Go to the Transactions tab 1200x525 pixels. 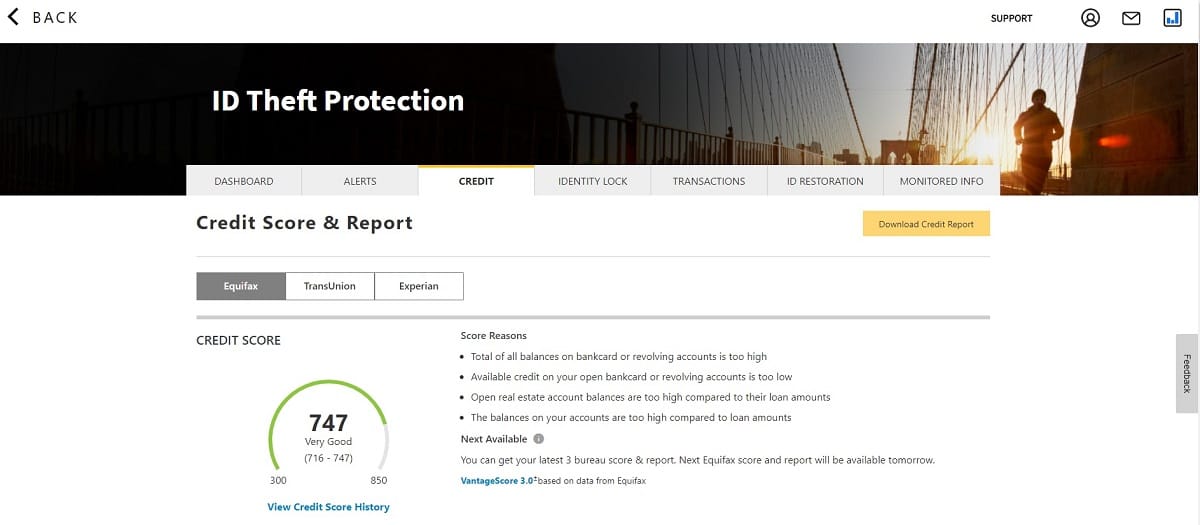pos(709,181)
